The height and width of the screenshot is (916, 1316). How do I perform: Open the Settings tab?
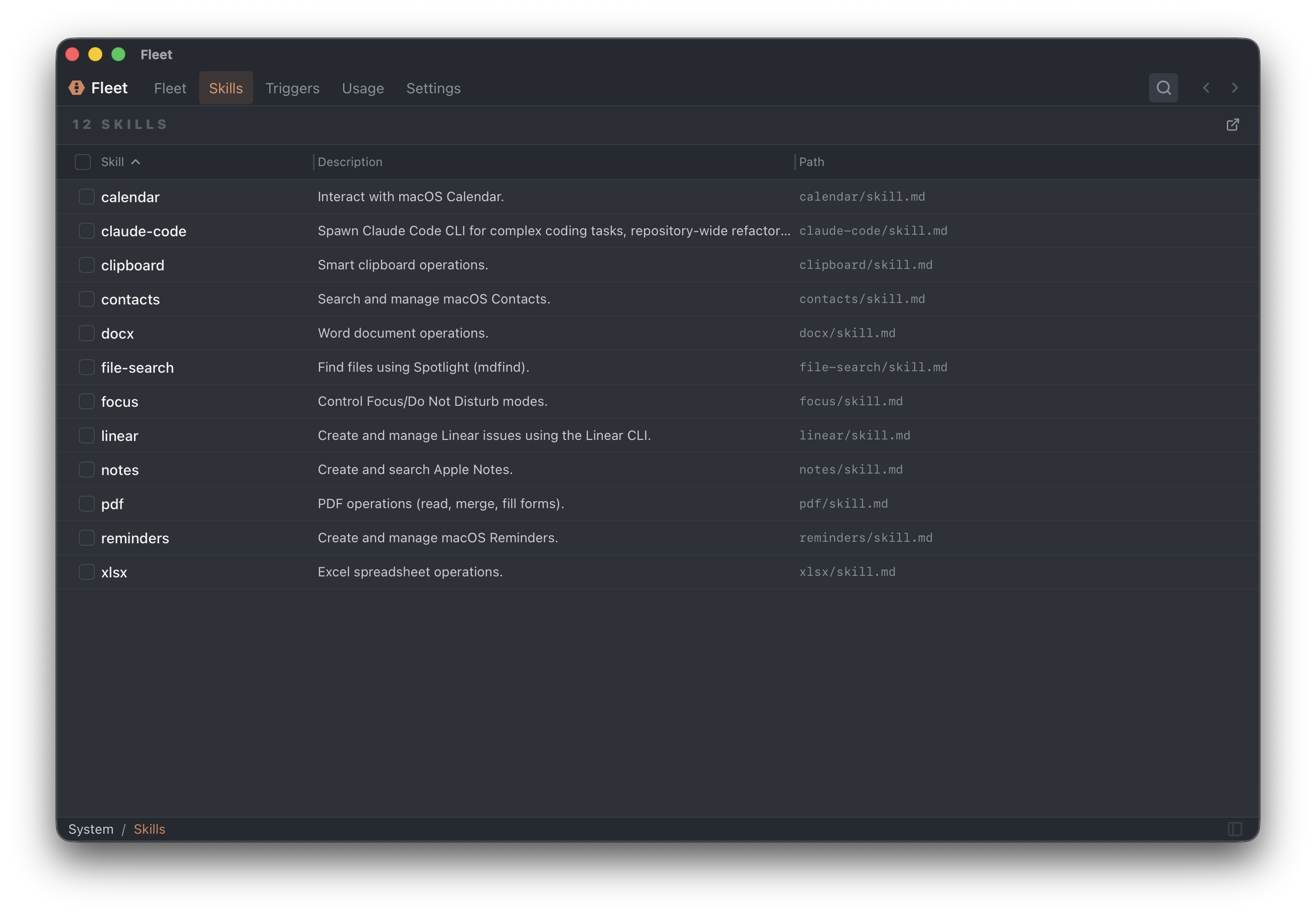[433, 88]
